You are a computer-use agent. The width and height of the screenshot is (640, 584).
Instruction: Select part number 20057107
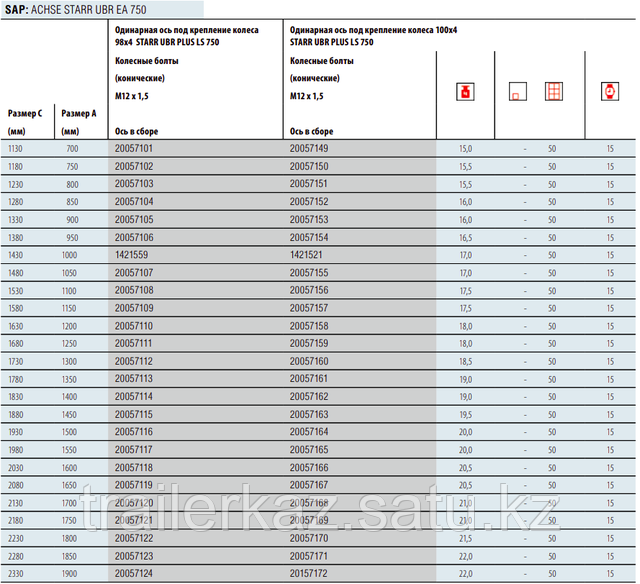coord(134,273)
